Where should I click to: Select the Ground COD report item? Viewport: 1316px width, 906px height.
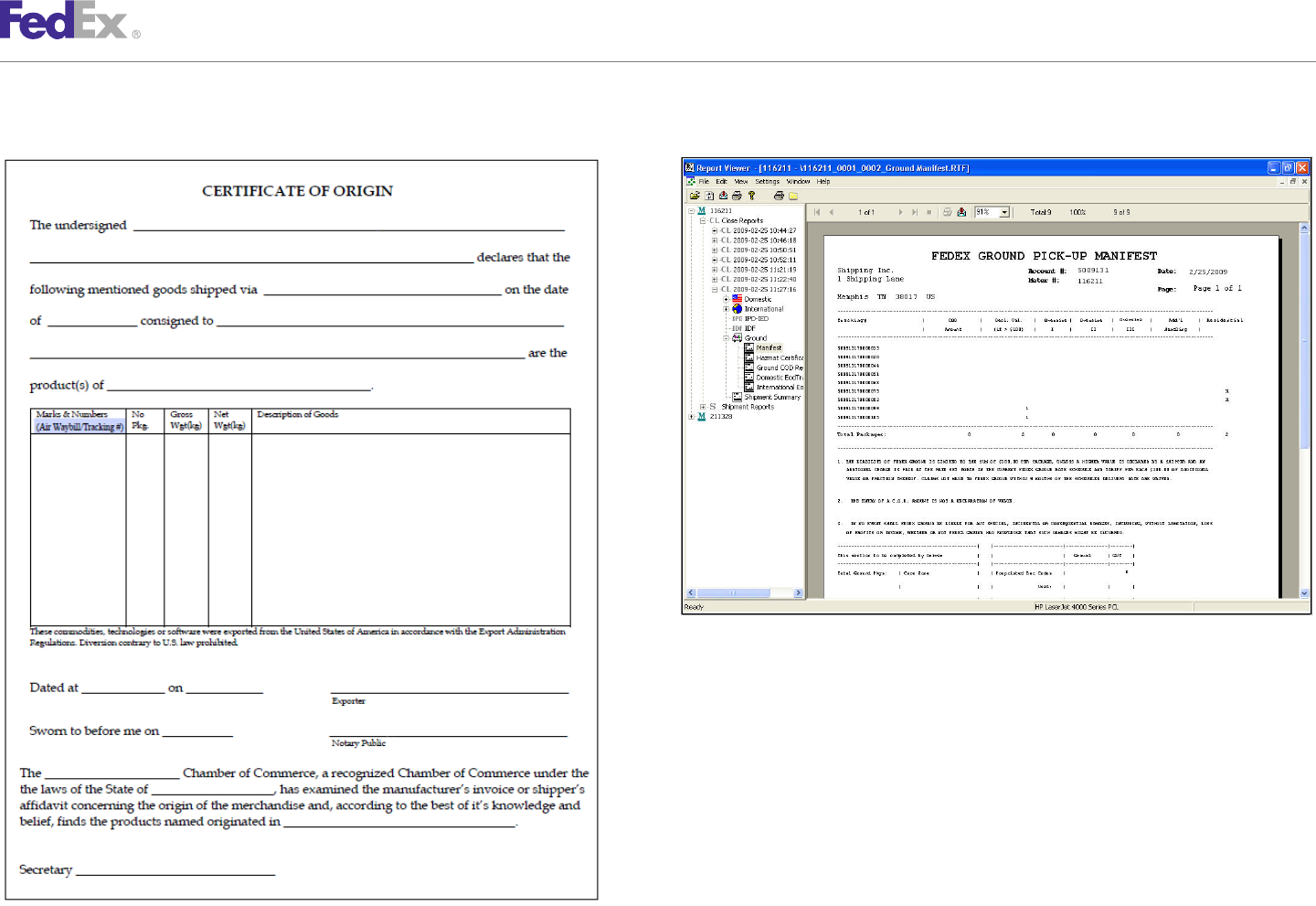point(780,368)
